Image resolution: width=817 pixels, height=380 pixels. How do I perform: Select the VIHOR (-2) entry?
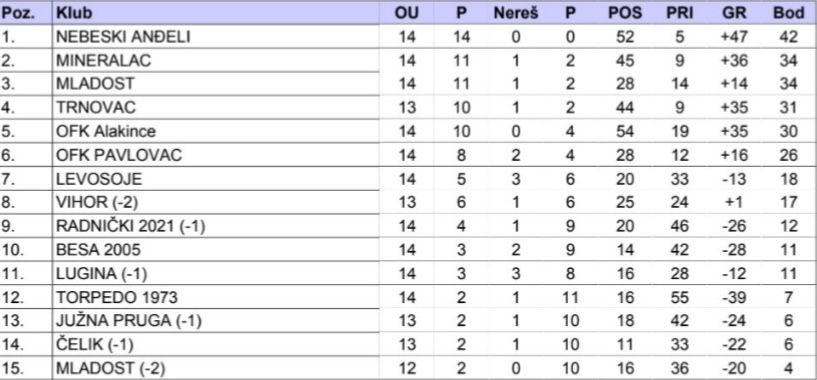[97, 202]
